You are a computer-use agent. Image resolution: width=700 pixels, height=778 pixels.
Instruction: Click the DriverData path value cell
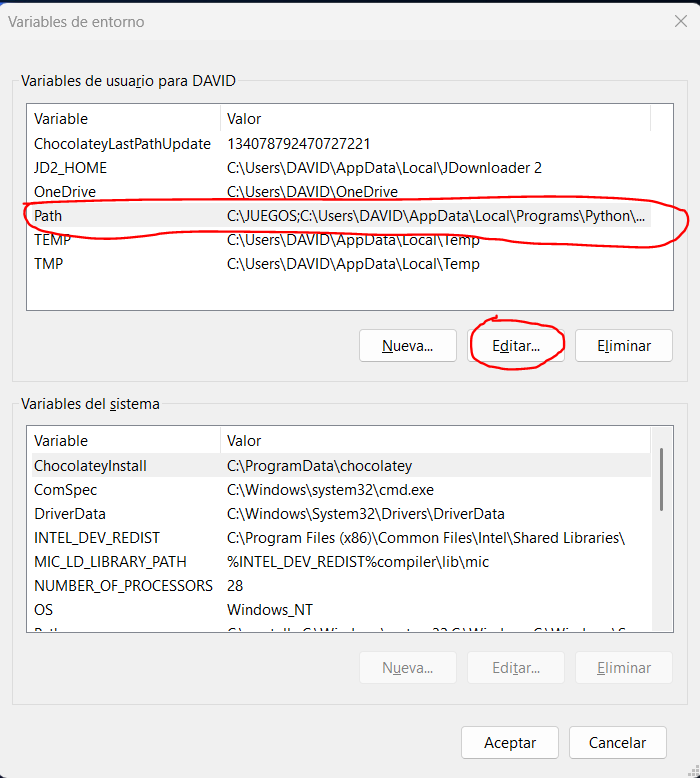[366, 514]
